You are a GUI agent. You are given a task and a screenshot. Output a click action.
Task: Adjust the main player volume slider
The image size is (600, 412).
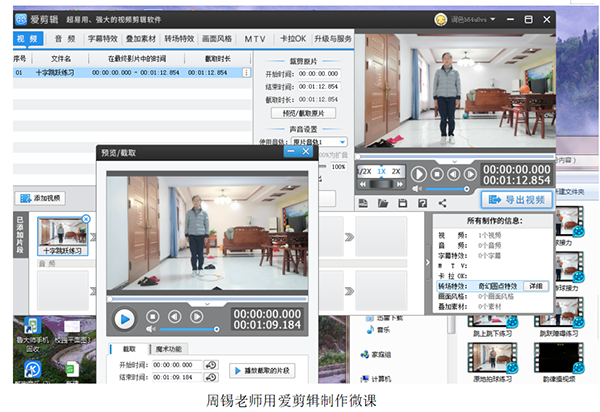tap(448, 189)
